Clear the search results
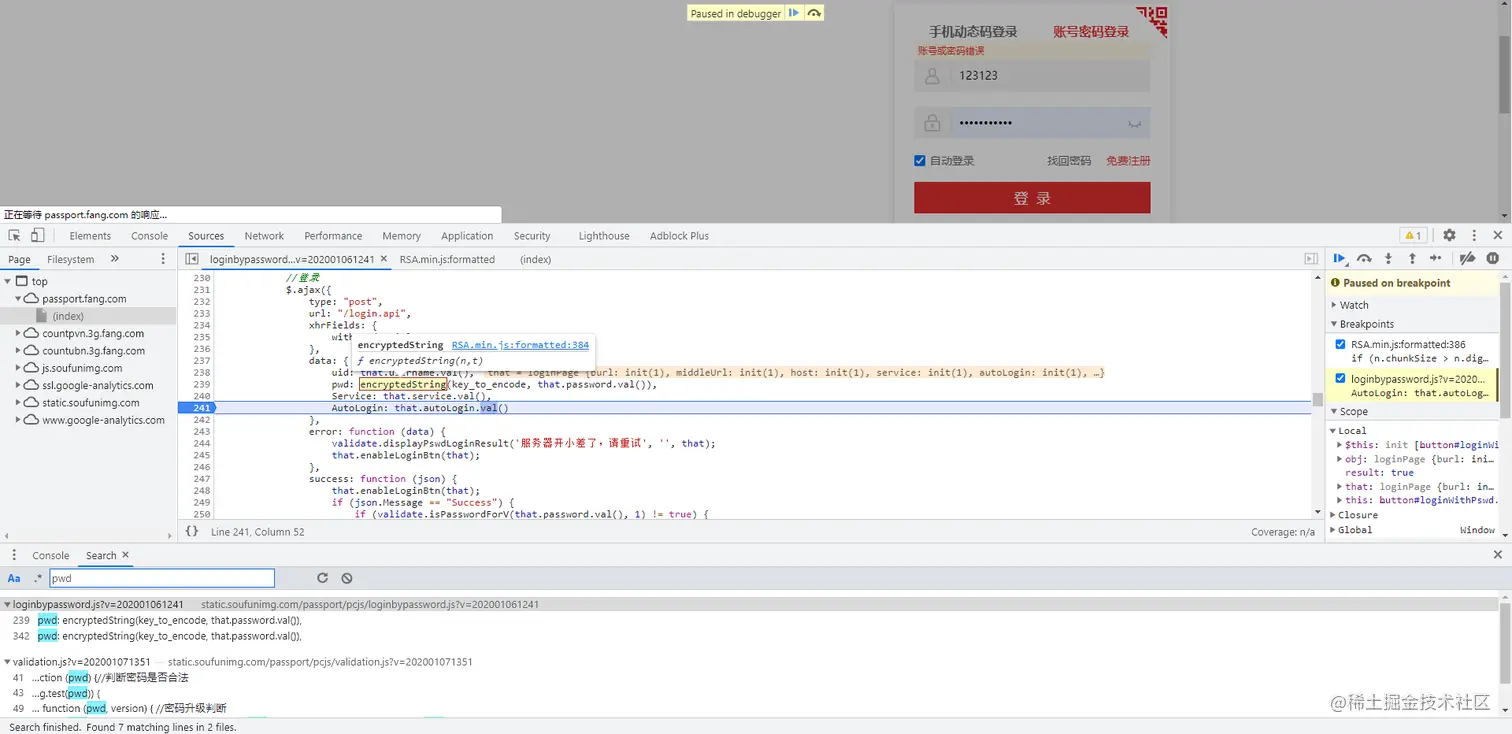Viewport: 1512px width, 734px height. 346,578
